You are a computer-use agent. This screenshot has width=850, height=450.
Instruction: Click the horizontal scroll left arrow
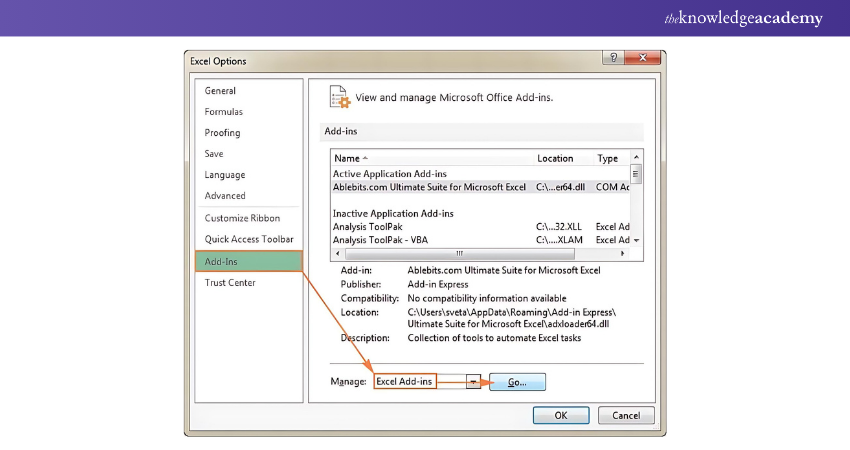click(338, 253)
